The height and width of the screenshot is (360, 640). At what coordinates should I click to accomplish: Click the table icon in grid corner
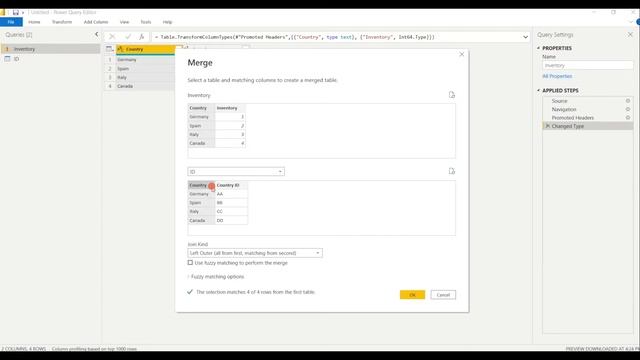pyautogui.click(x=109, y=49)
